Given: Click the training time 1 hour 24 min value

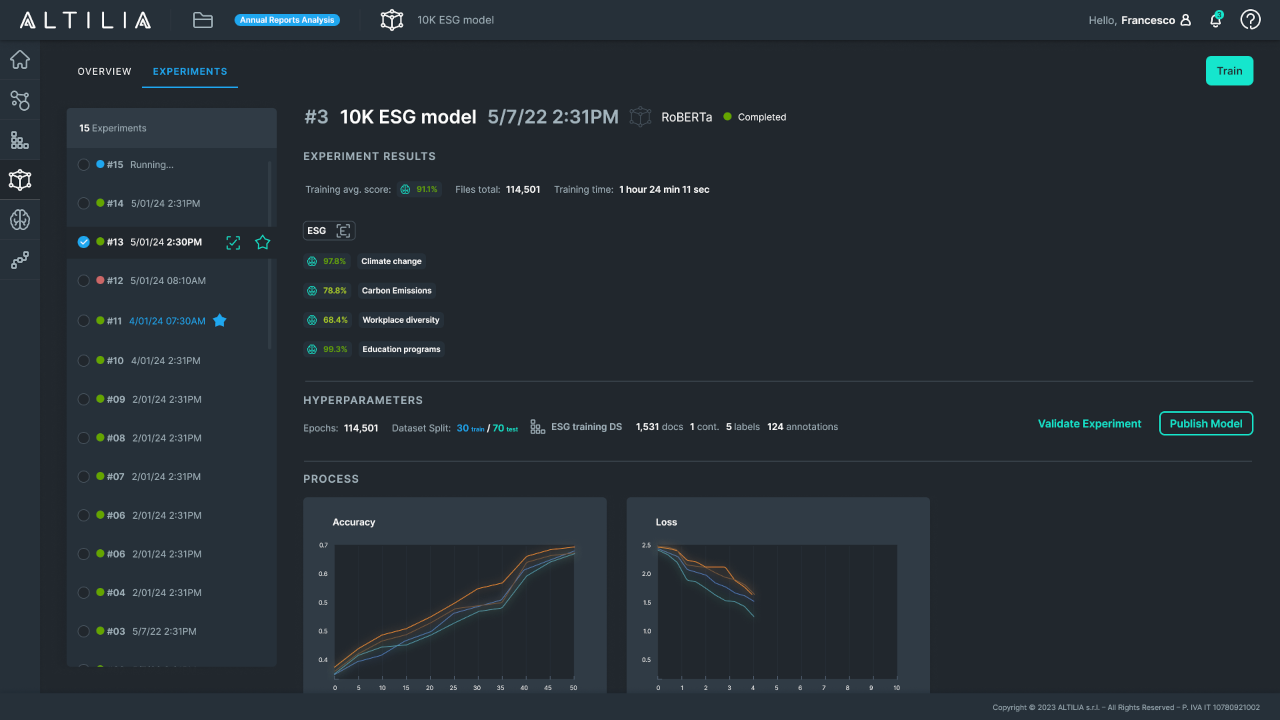Looking at the screenshot, I should point(664,189).
